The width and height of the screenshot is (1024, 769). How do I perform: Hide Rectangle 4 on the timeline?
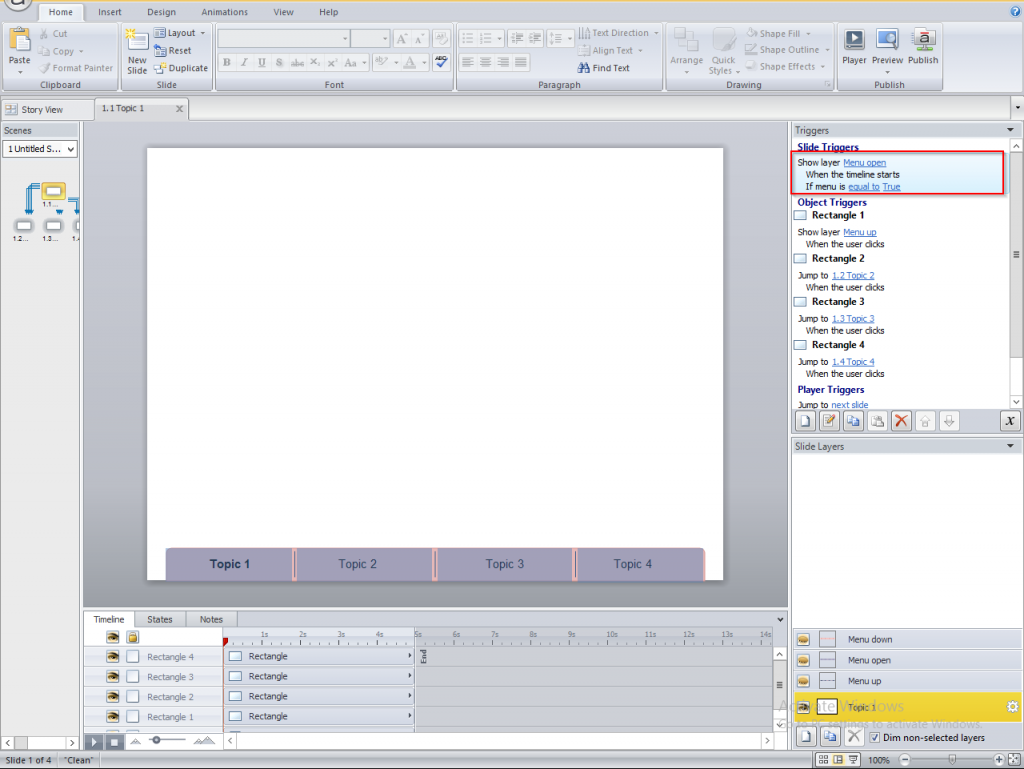tap(111, 656)
